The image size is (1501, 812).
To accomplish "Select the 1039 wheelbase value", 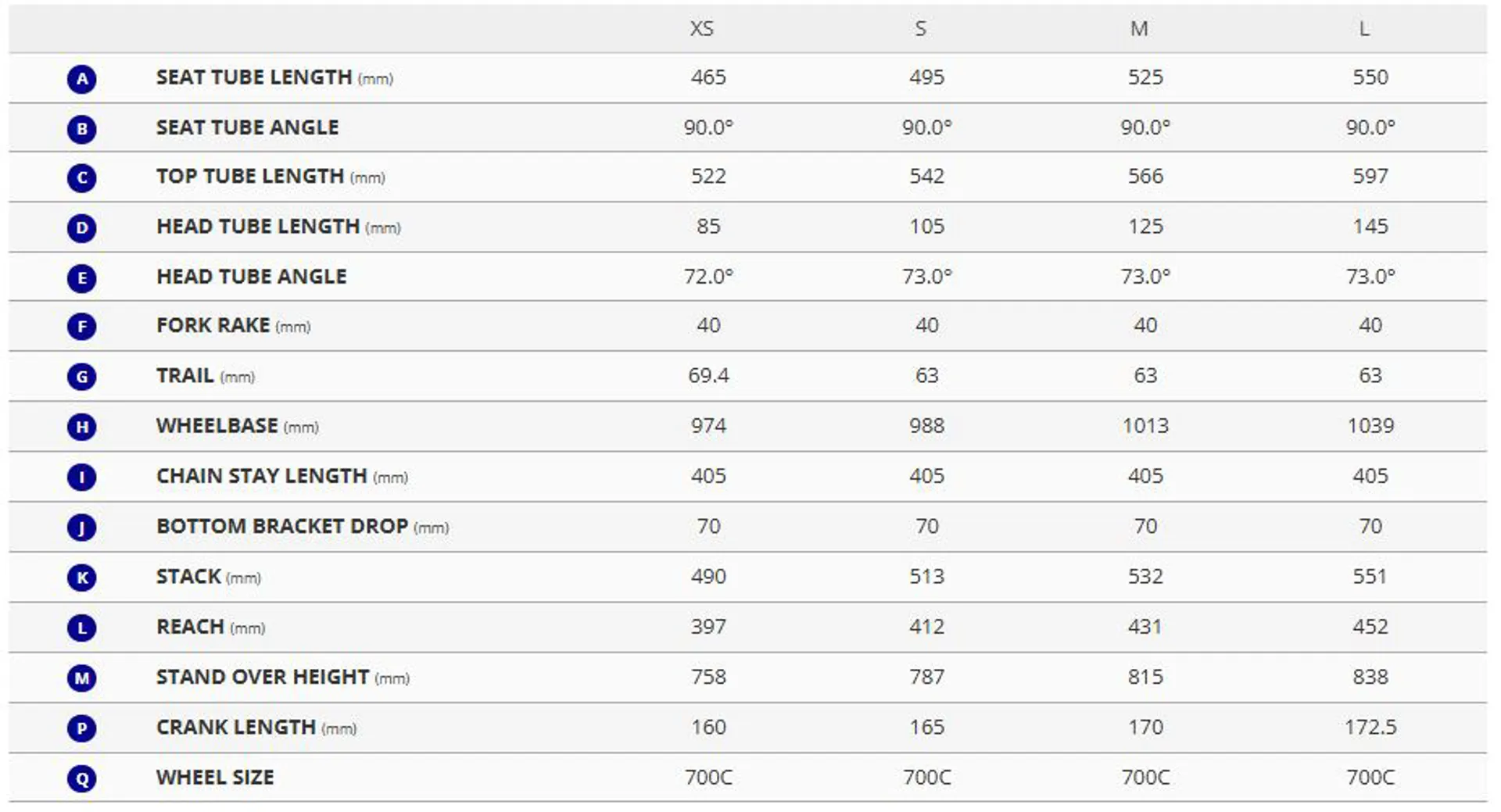I will pyautogui.click(x=1370, y=426).
